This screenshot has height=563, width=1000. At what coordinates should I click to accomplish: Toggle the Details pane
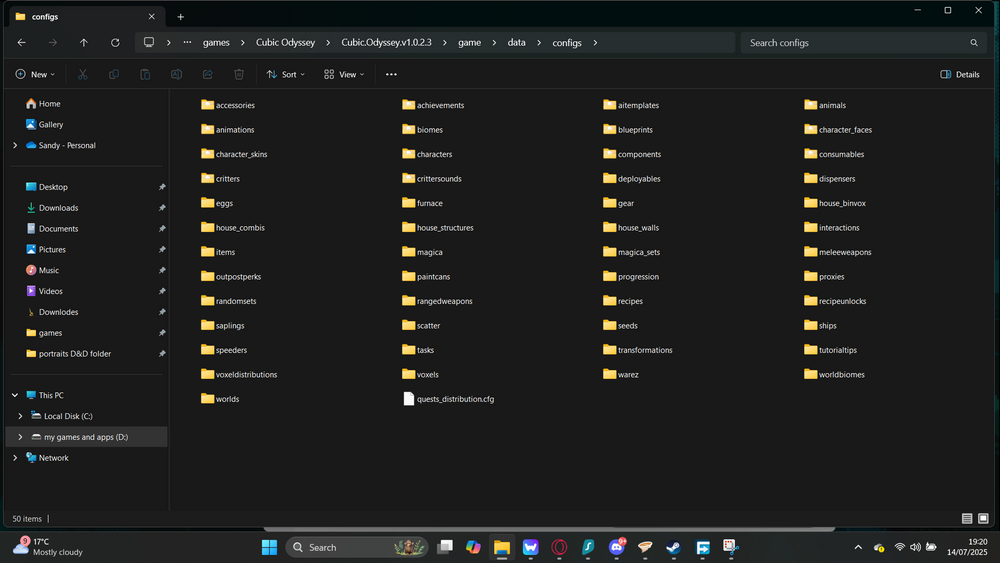coord(960,74)
